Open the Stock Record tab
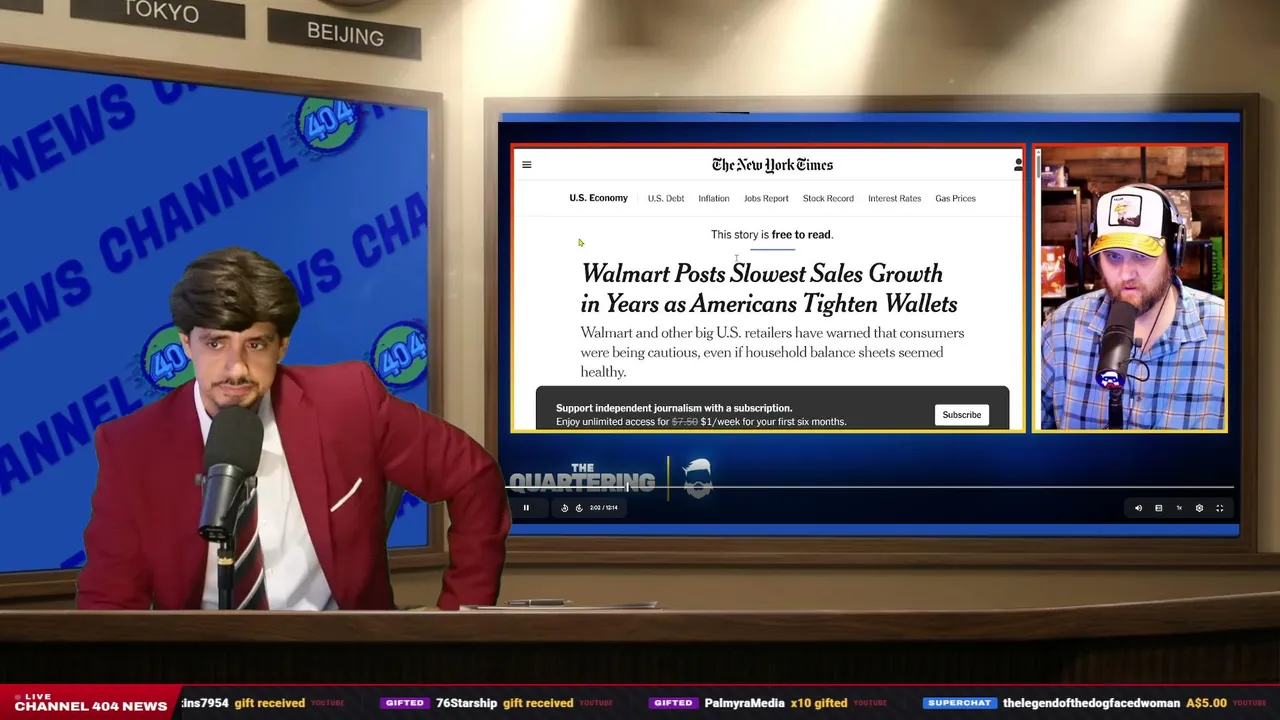Viewport: 1280px width, 720px height. pyautogui.click(x=828, y=198)
